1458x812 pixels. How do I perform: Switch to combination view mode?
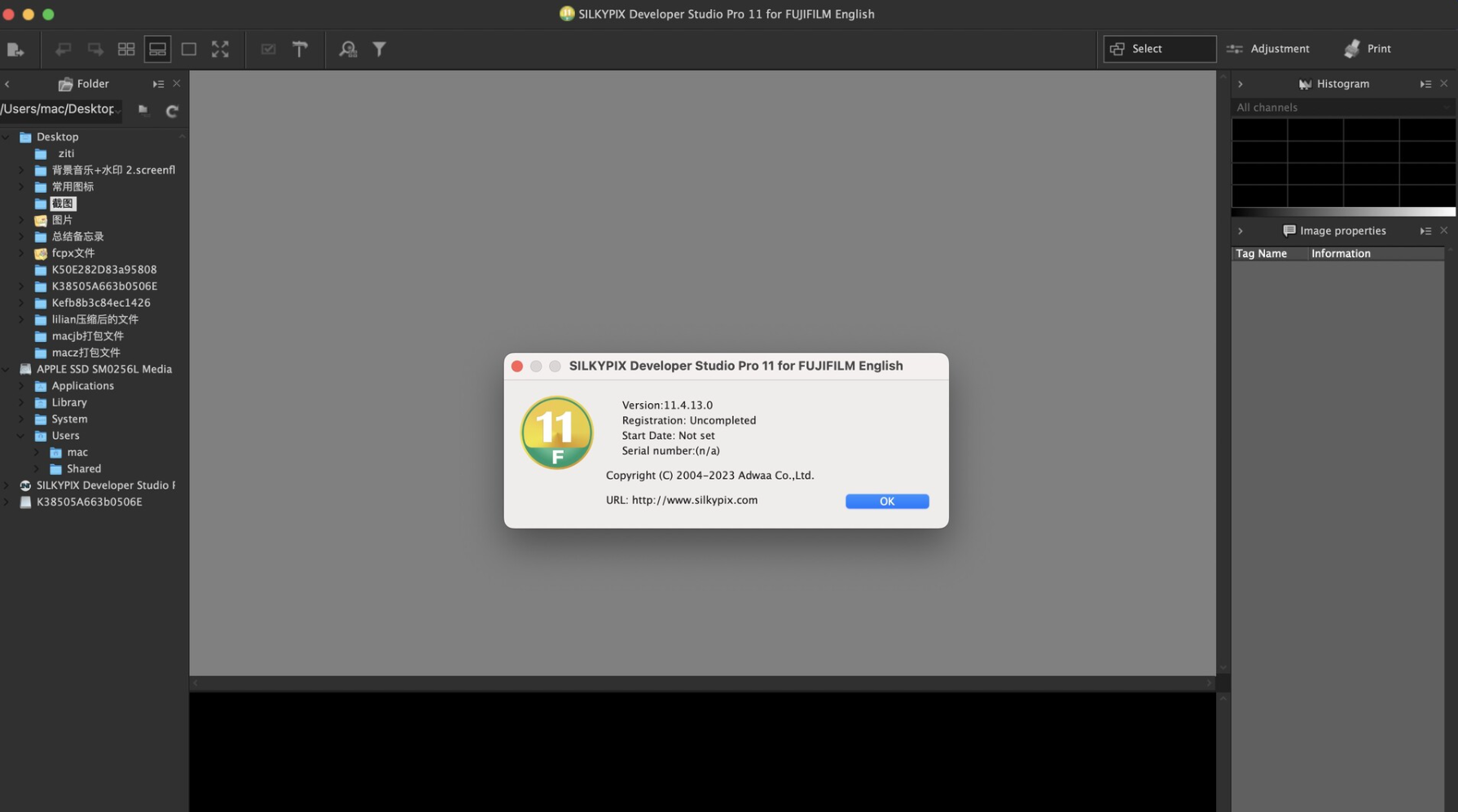click(157, 49)
